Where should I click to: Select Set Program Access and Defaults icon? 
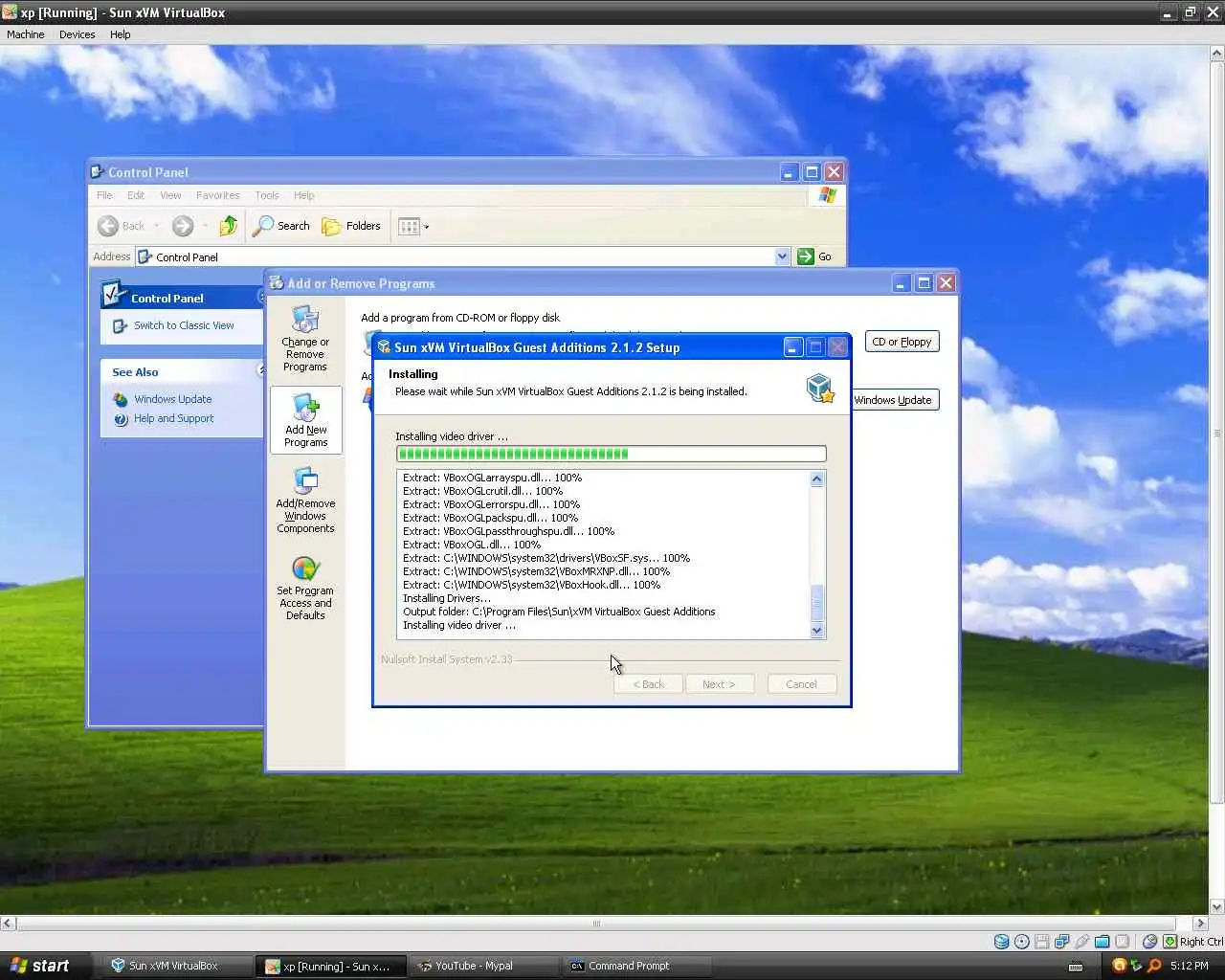point(305,589)
